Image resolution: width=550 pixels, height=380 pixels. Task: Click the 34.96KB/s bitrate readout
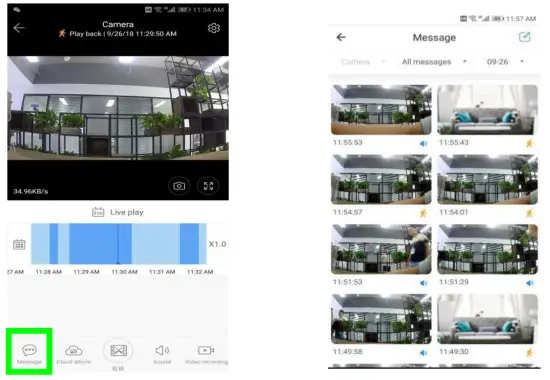coord(31,191)
